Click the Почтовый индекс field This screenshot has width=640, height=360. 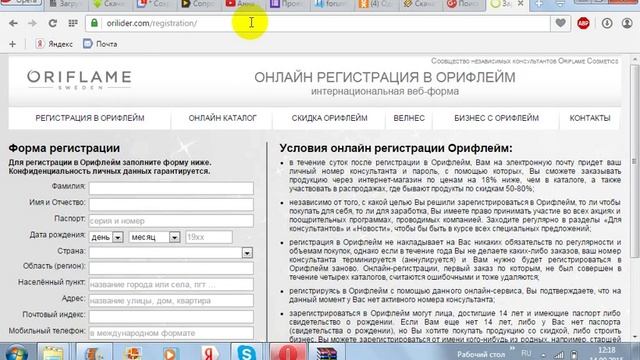coord(171,317)
